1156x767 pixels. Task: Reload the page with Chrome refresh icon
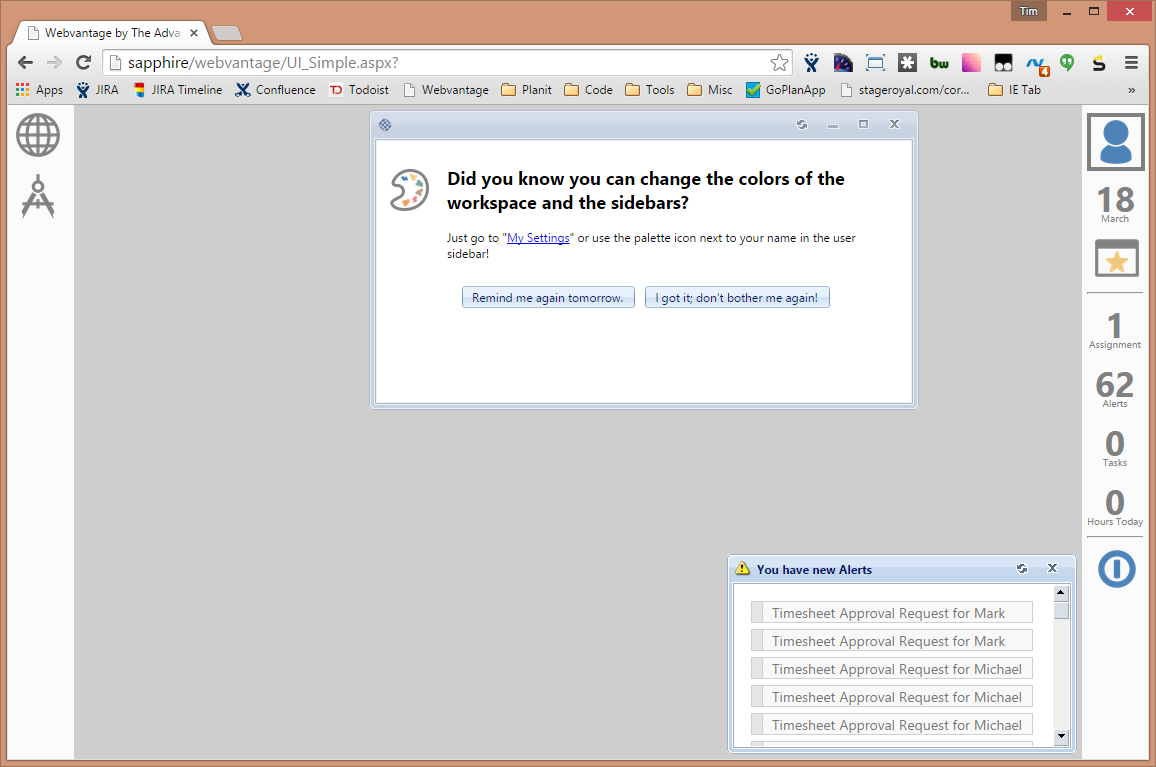pyautogui.click(x=83, y=63)
